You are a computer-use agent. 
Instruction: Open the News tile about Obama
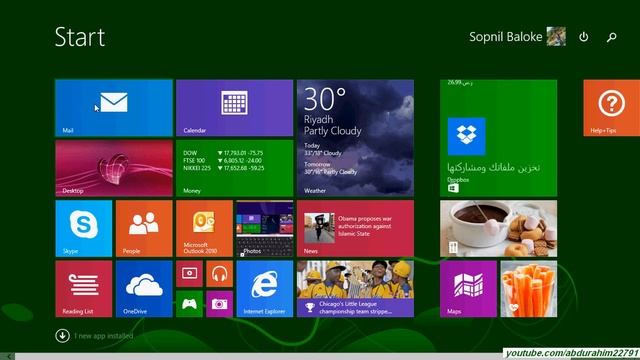(x=355, y=229)
